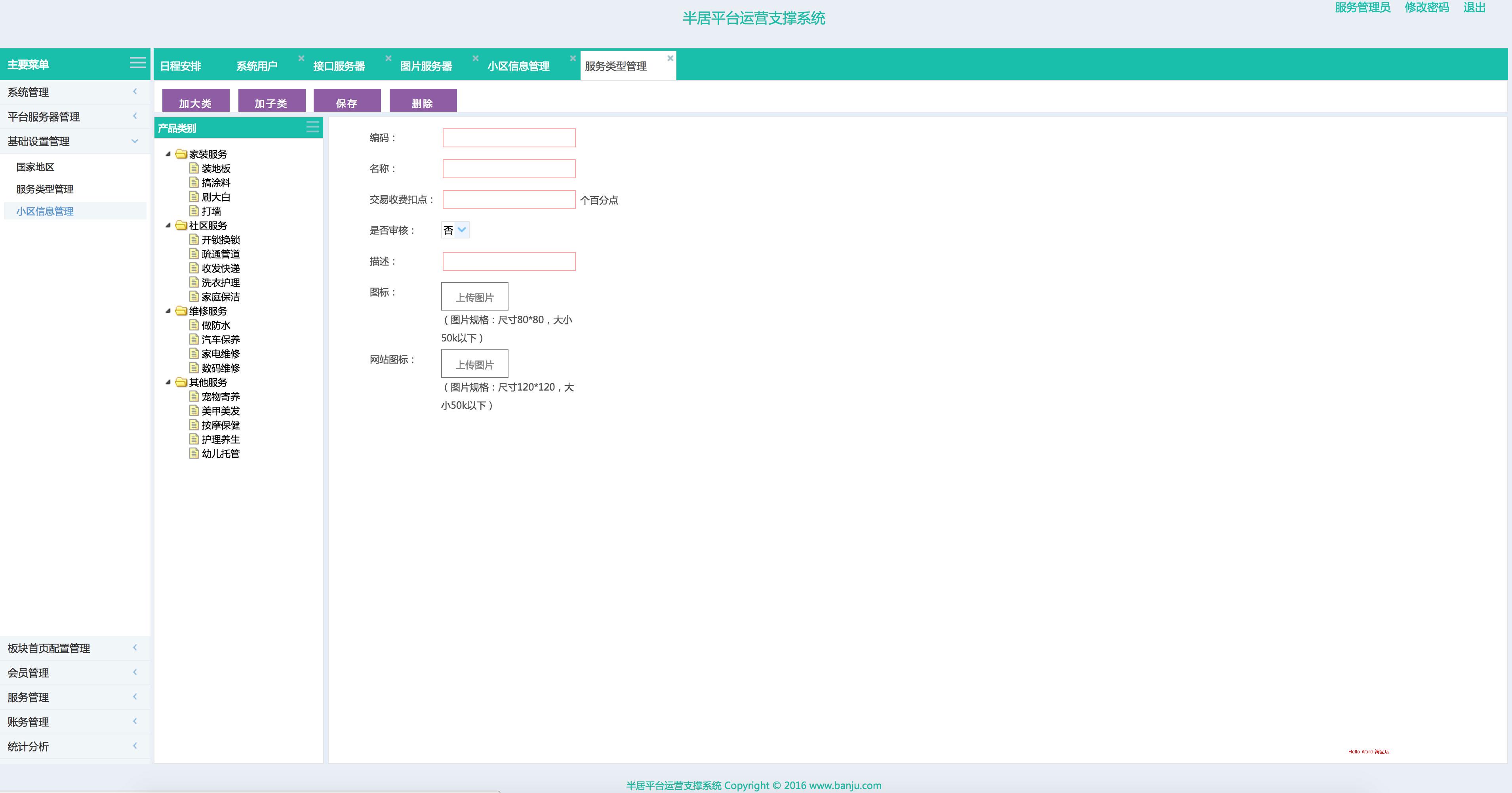Click the 家装服务 folder icon
Viewport: 1512px width, 793px height.
click(181, 154)
